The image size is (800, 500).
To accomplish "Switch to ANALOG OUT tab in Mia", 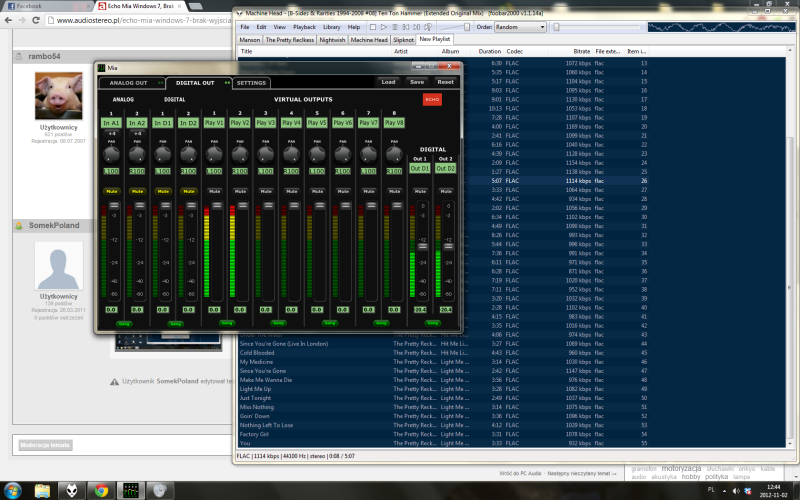I will (131, 83).
